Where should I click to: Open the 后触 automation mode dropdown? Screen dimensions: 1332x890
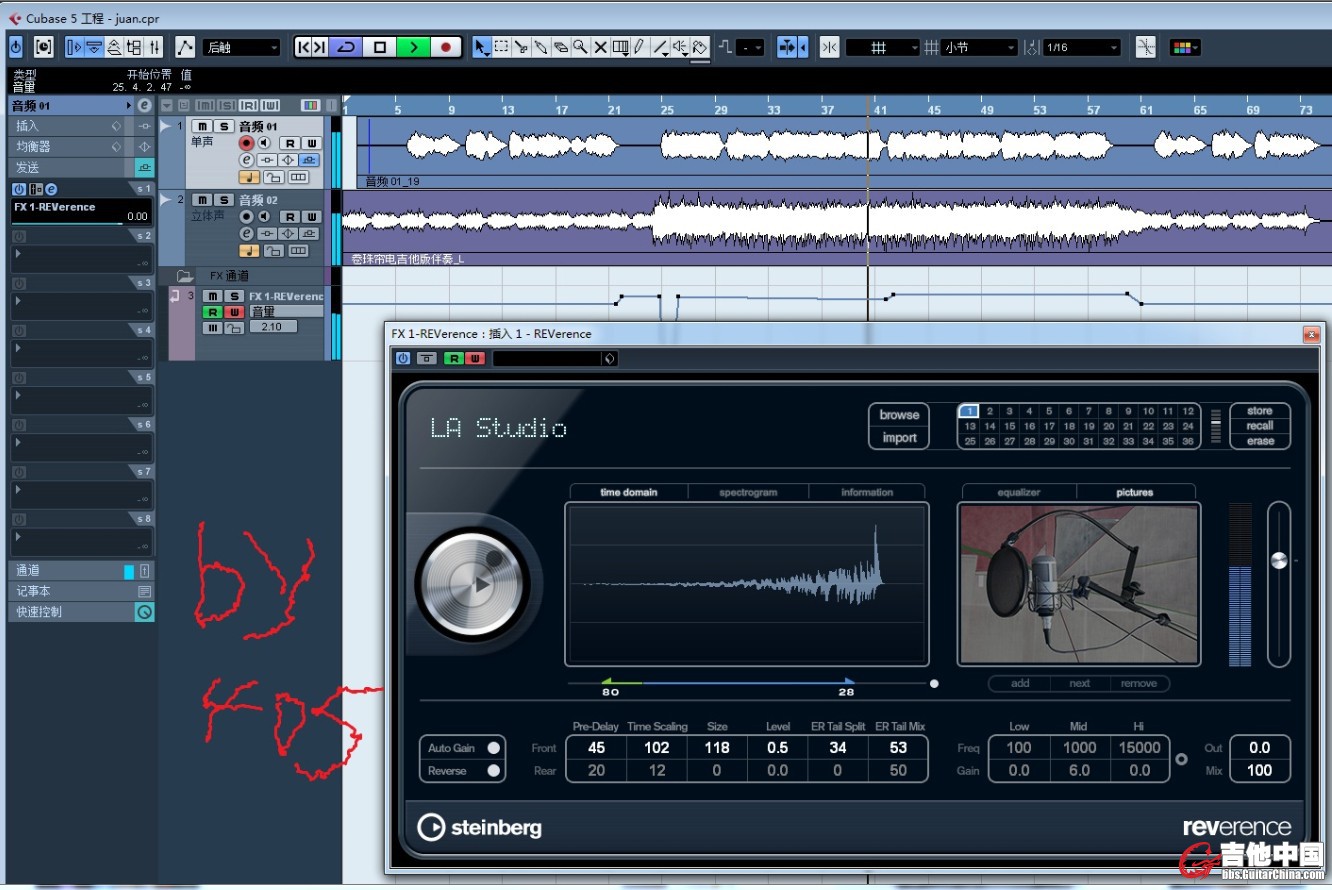(241, 47)
